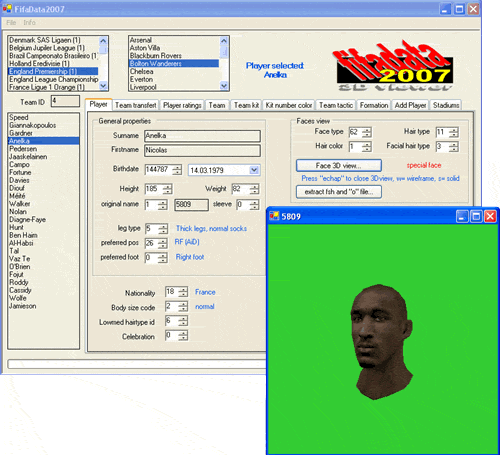Image resolution: width=500 pixels, height=455 pixels.
Task: Click the 5809 window title icon
Action: [x=274, y=216]
